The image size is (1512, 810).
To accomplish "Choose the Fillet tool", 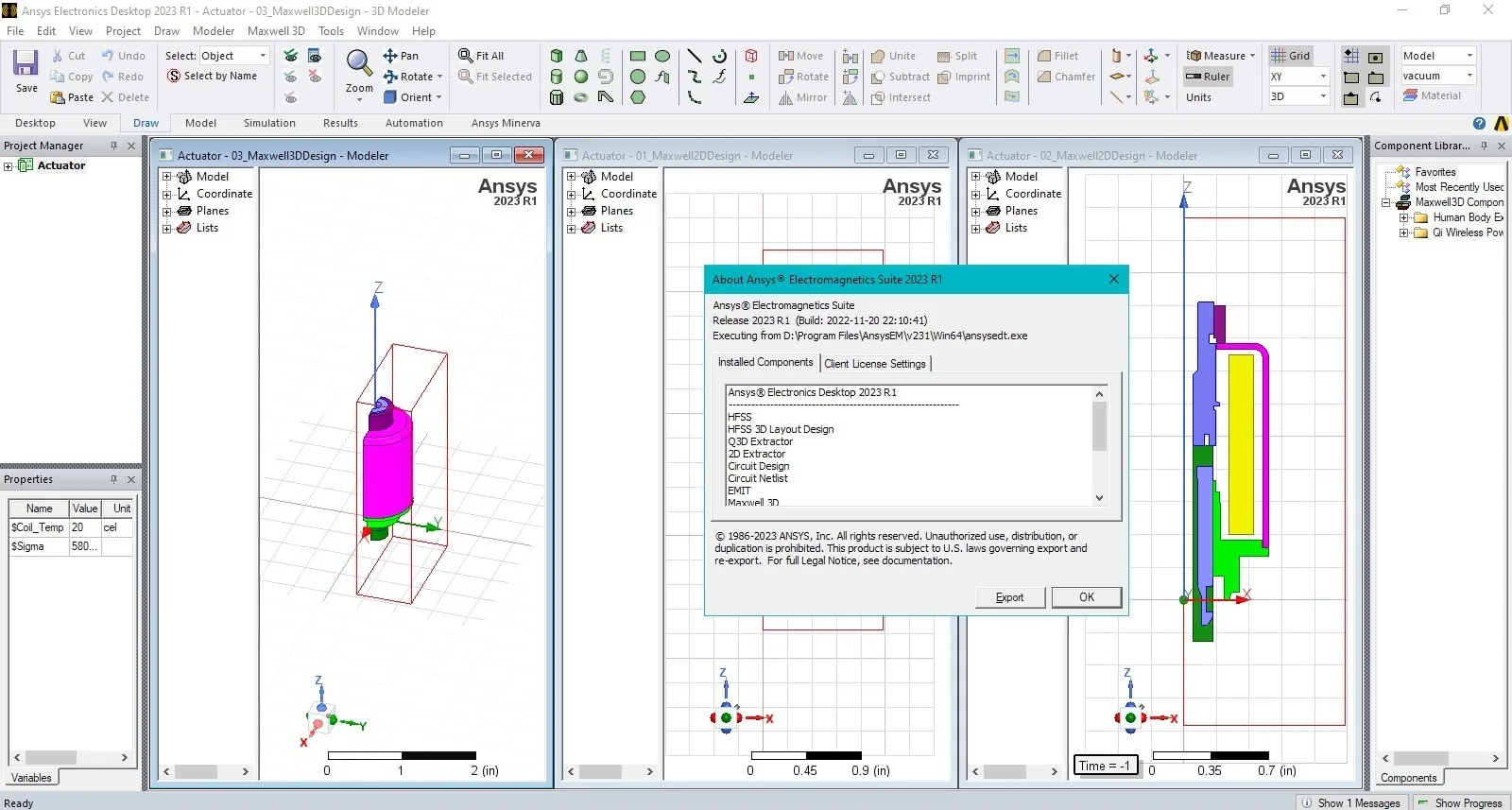I will (1044, 56).
